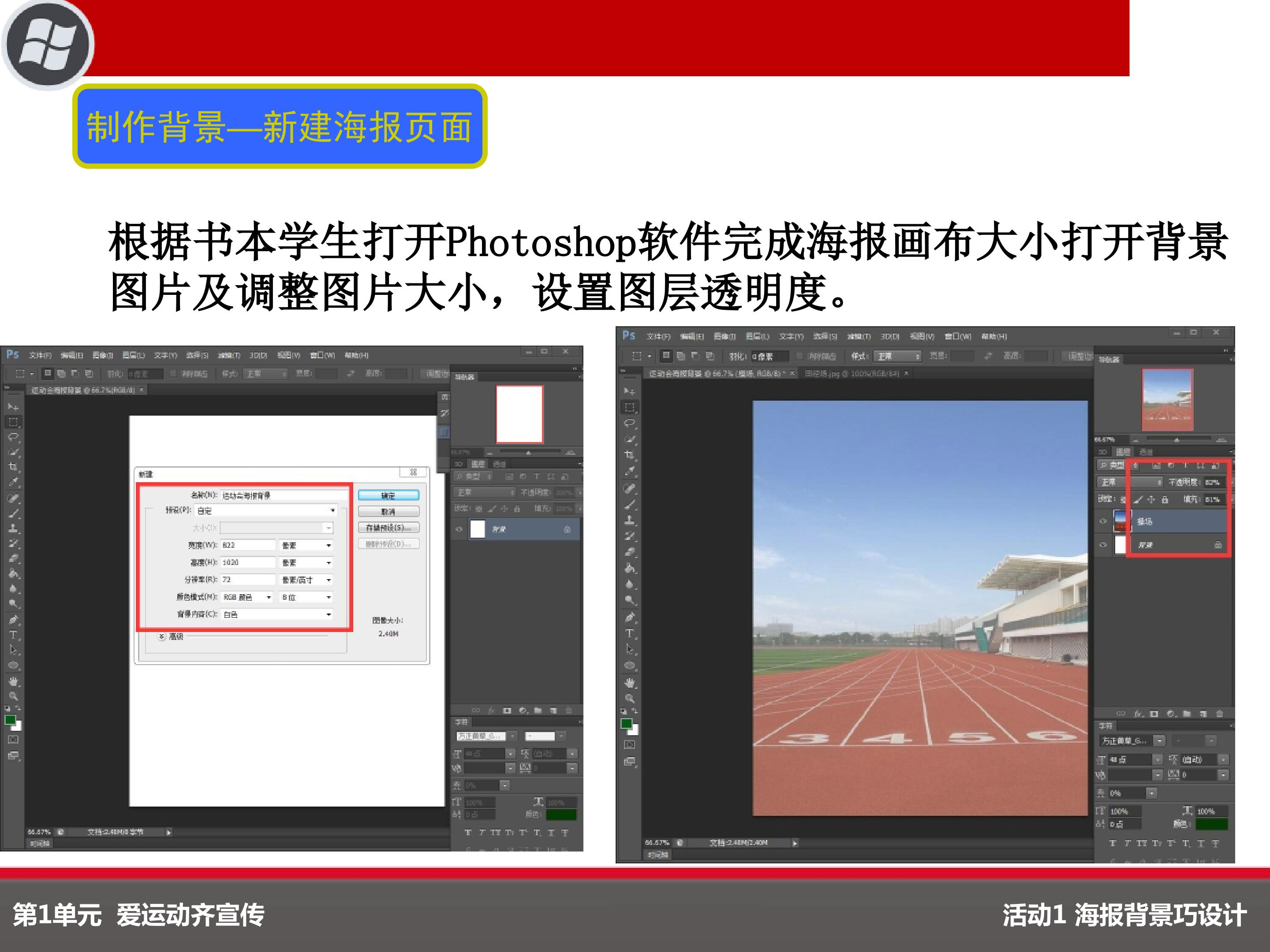The image size is (1270, 952).
Task: Click the 存储预设(S) button
Action: (388, 528)
